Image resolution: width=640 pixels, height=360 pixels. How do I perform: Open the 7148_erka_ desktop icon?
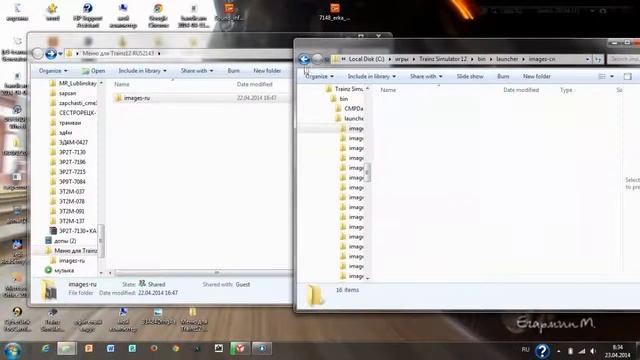(x=335, y=12)
